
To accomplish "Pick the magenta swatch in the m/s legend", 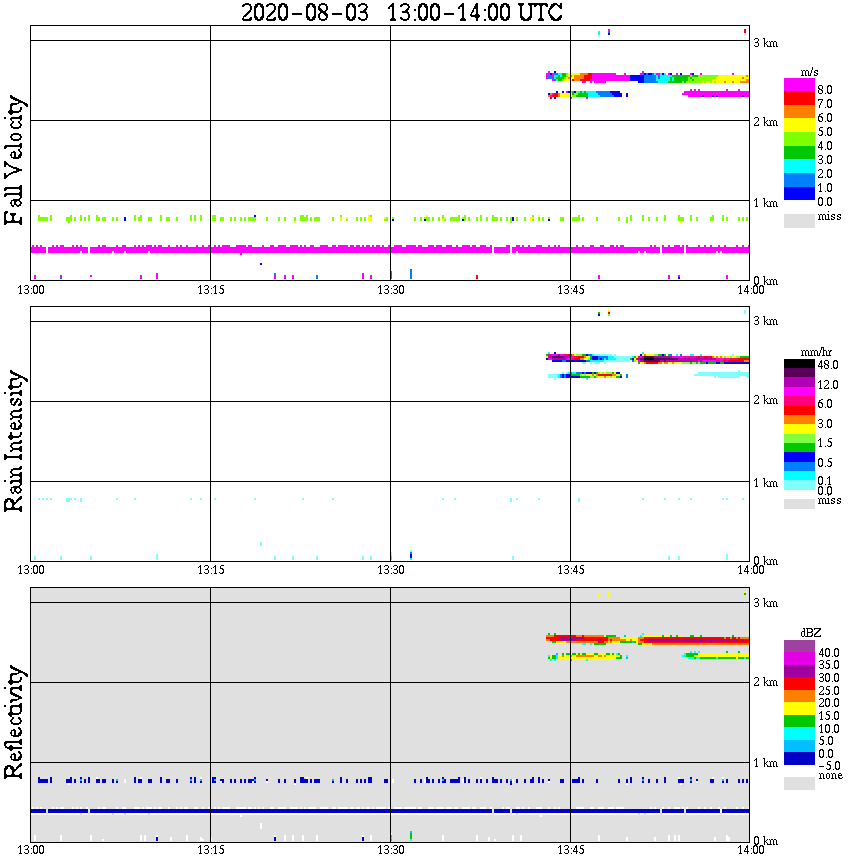I will [799, 85].
